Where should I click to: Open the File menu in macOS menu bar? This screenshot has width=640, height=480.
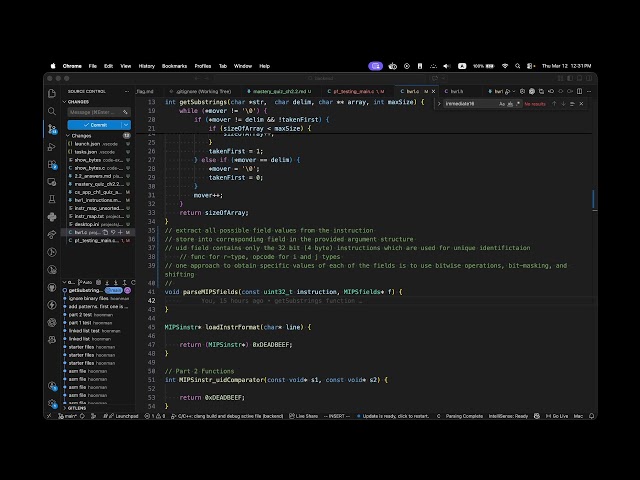[93, 66]
